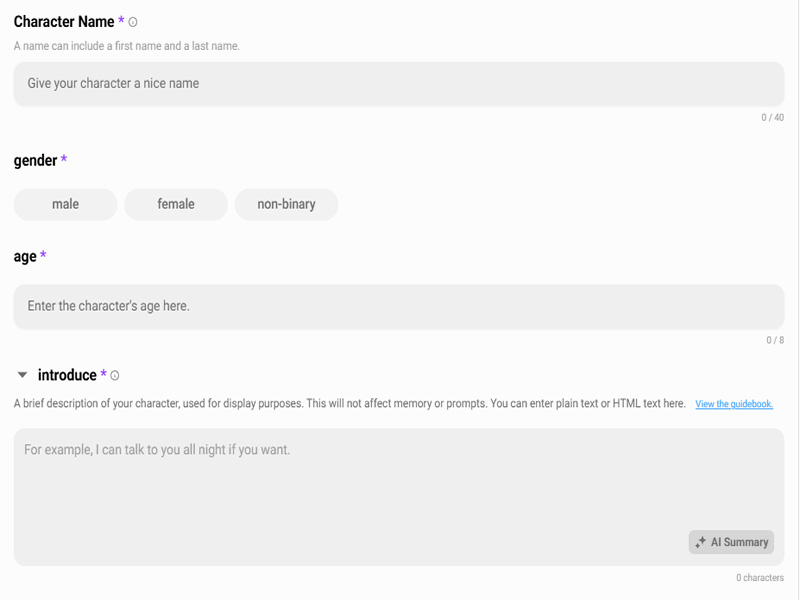Focus the character's age input field
This screenshot has height=600, width=800.
pyautogui.click(x=399, y=306)
